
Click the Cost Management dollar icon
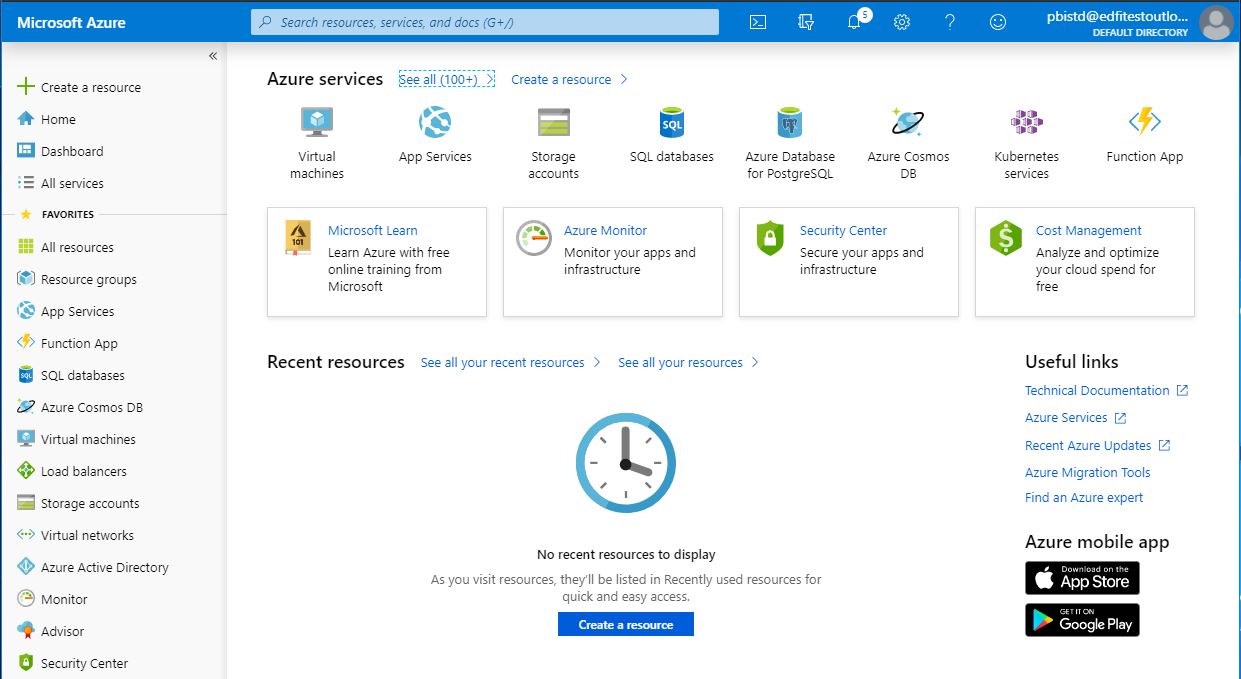coord(1006,238)
